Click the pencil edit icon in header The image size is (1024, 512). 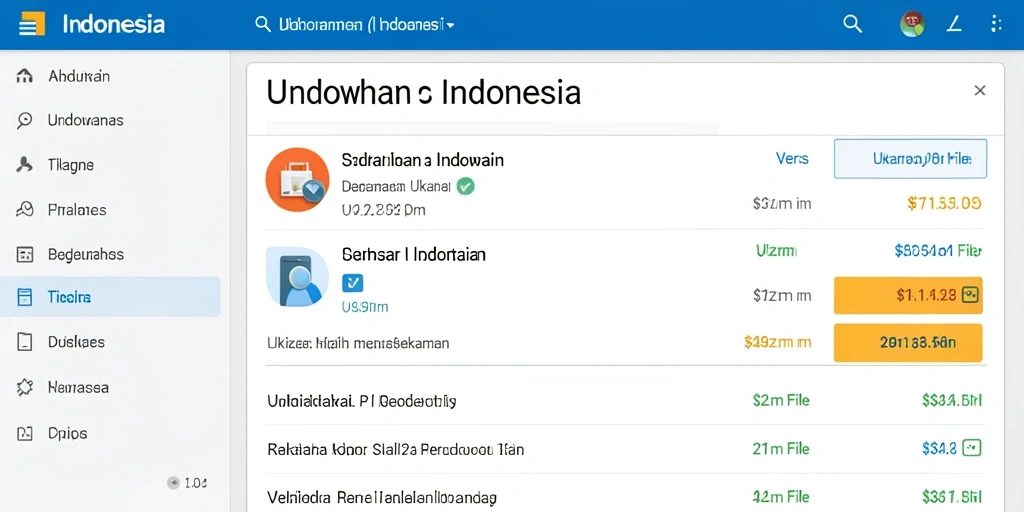point(954,25)
